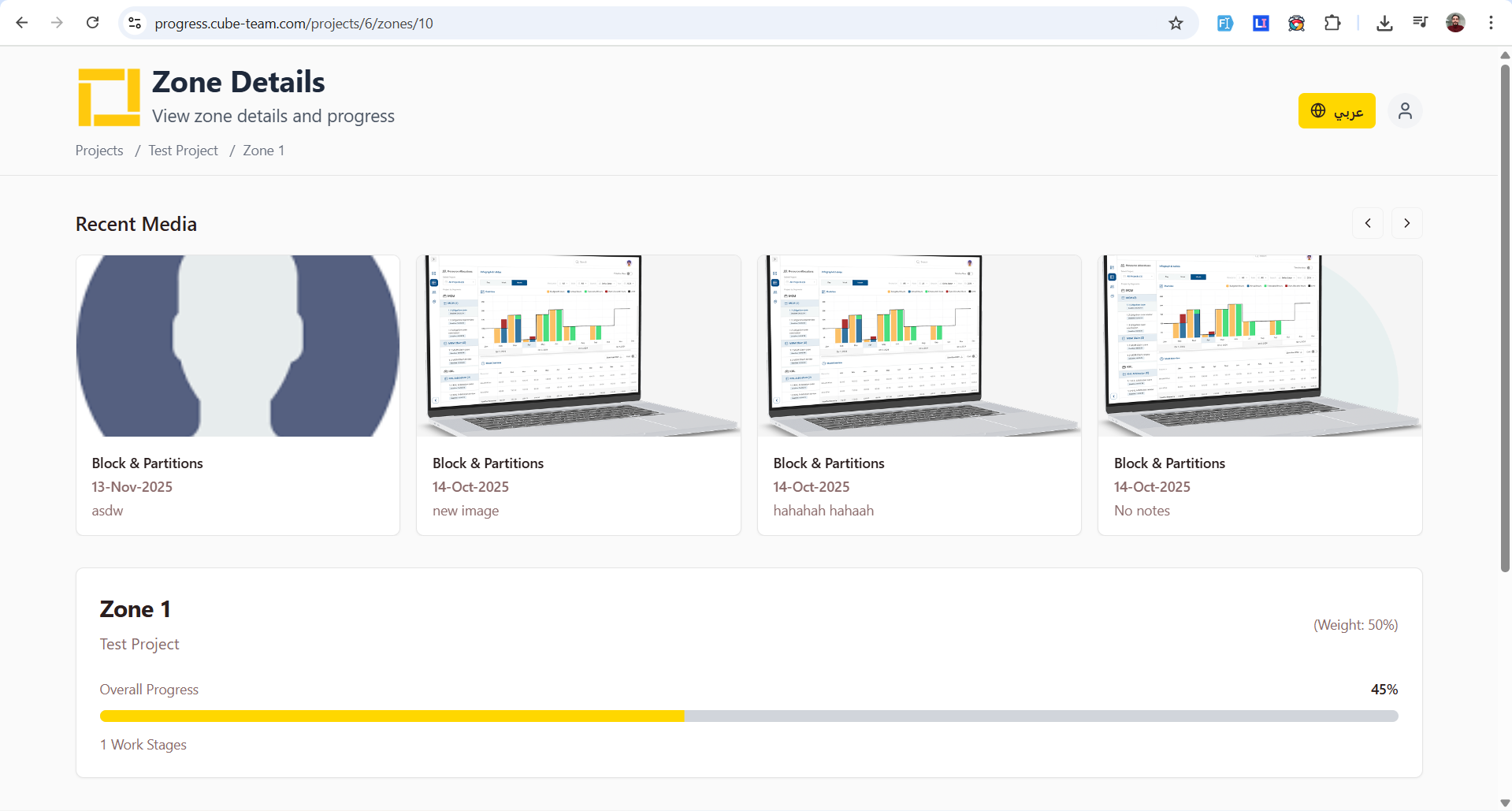Open the user profile icon menu
This screenshot has height=811, width=1512.
(x=1404, y=111)
